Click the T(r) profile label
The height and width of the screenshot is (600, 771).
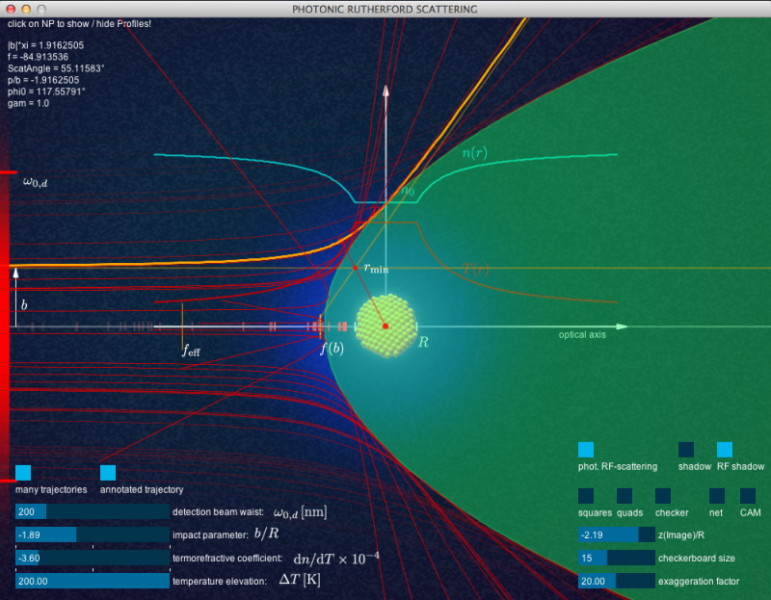click(x=475, y=269)
